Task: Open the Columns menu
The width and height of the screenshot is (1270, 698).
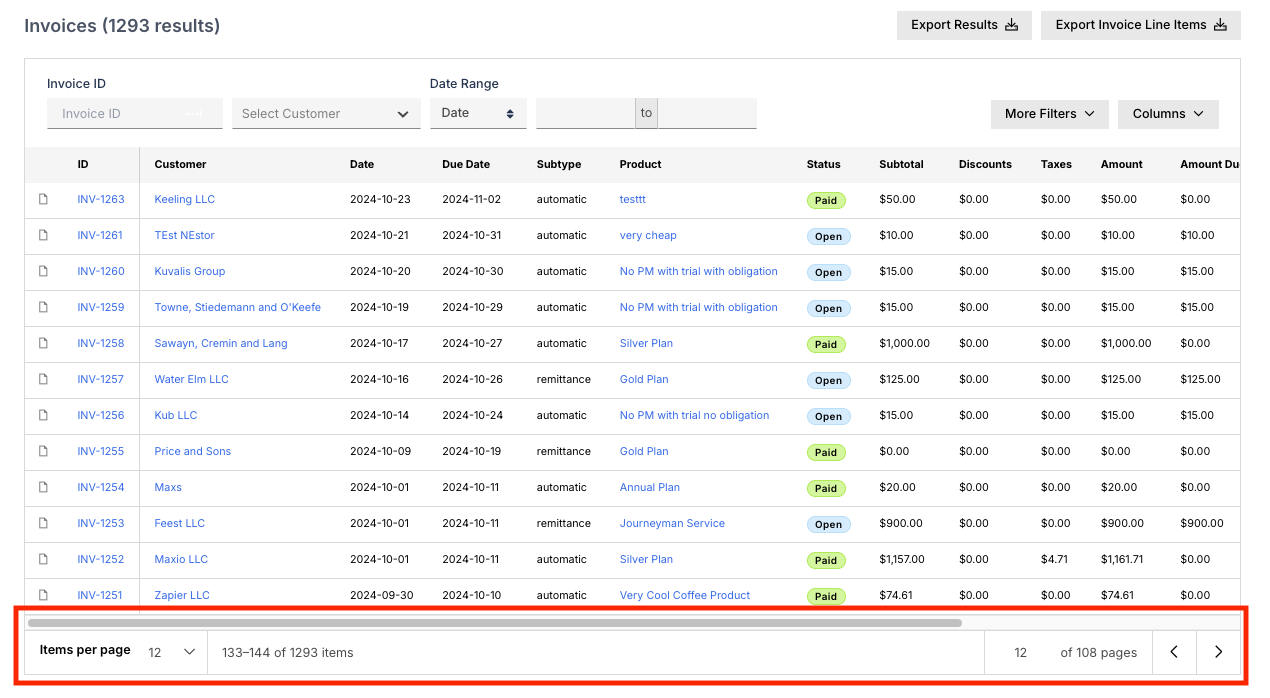Action: tap(1168, 114)
